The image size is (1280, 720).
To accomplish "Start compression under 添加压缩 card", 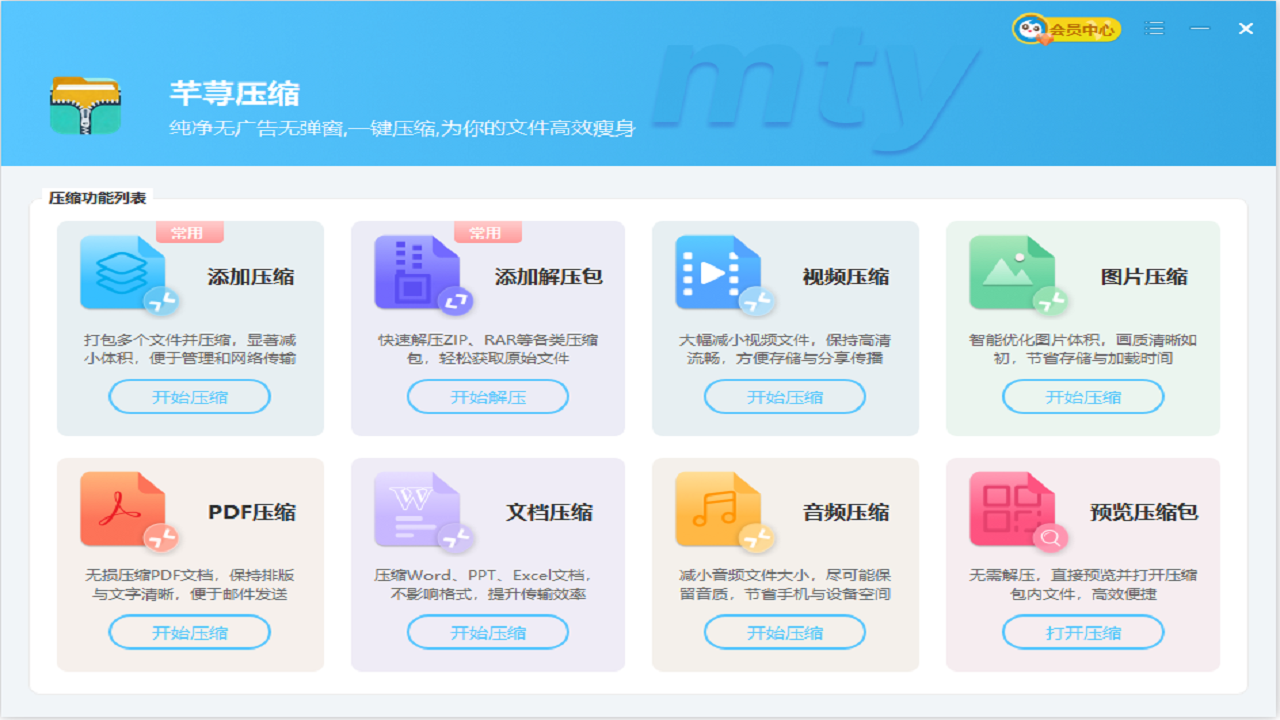I will pos(189,397).
